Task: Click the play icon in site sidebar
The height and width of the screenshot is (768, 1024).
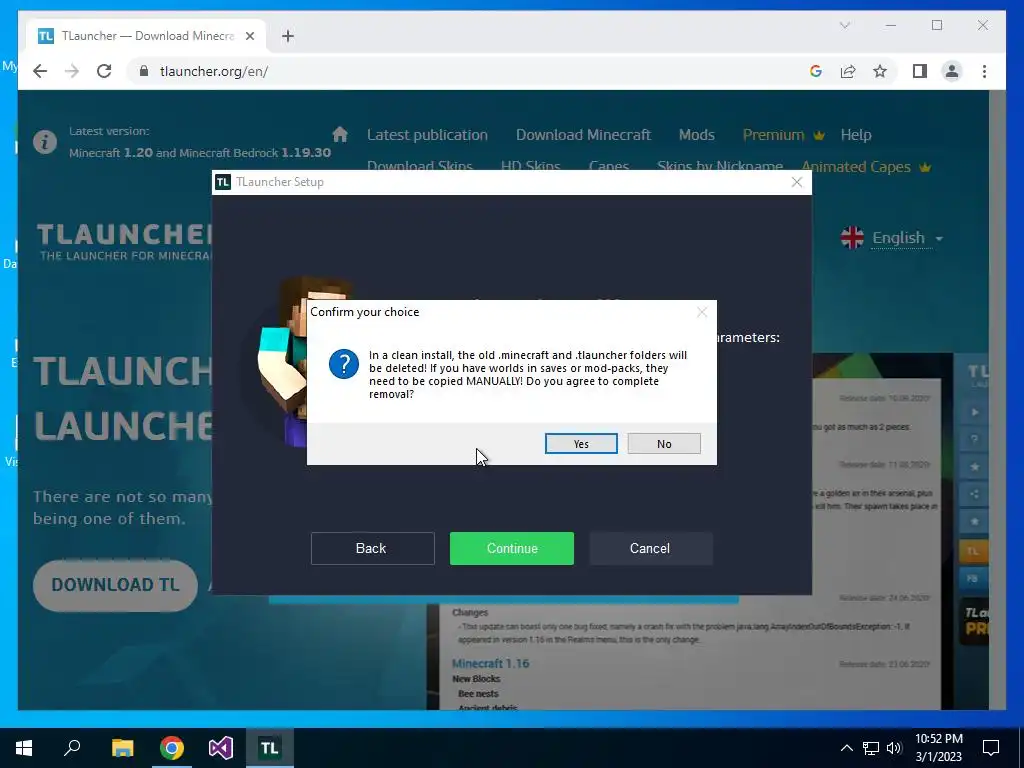Action: click(x=974, y=412)
